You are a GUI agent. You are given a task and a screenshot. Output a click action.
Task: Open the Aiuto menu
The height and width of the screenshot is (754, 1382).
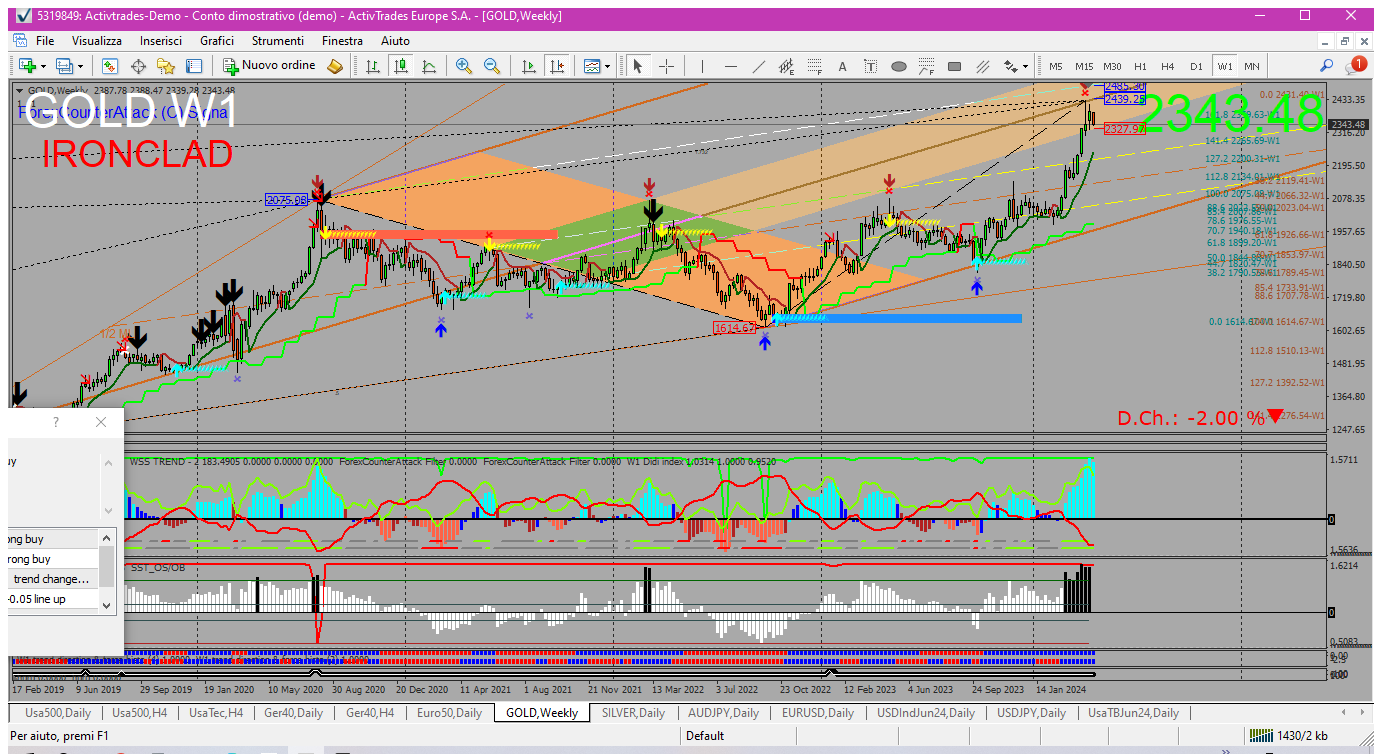click(395, 41)
